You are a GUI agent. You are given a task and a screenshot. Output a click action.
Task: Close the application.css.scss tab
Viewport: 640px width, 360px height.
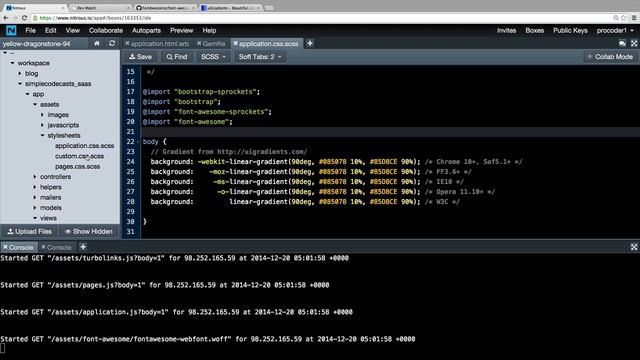tap(236, 43)
